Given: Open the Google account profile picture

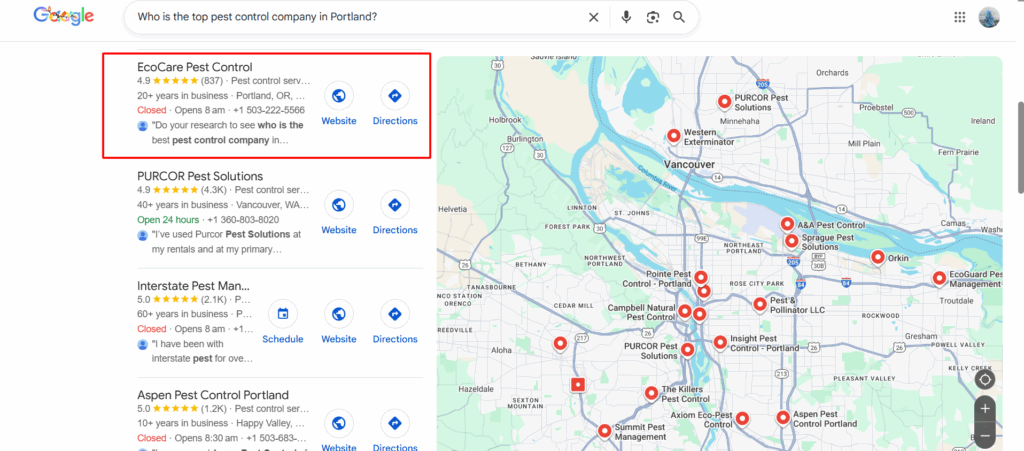Looking at the screenshot, I should coord(989,17).
